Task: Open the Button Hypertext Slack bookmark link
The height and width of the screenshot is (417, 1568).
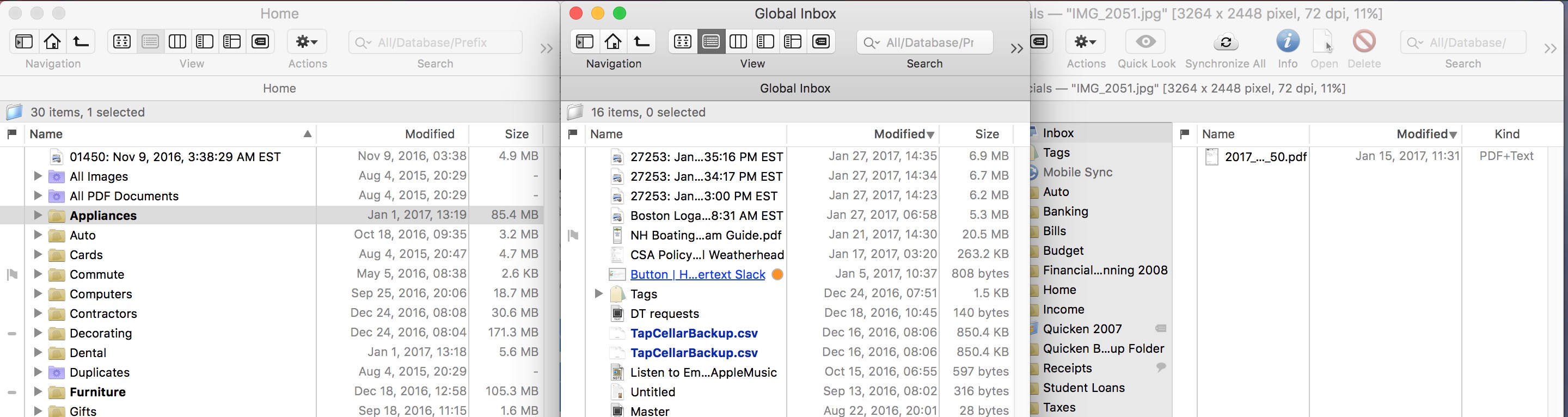Action: point(697,274)
